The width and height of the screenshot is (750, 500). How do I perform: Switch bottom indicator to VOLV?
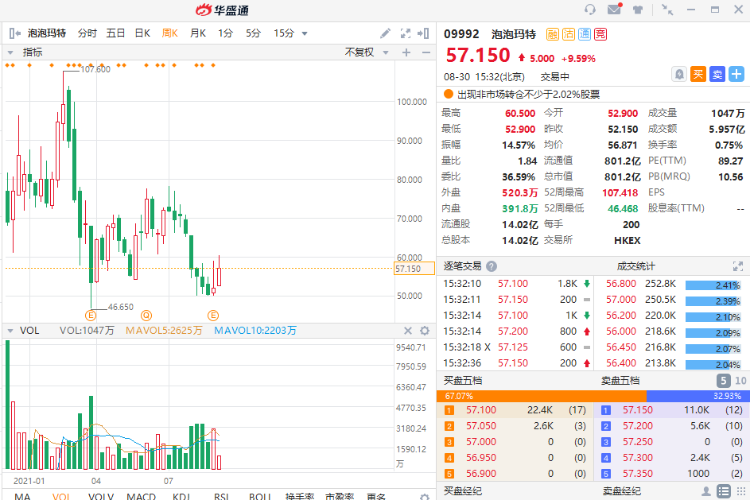[101, 496]
